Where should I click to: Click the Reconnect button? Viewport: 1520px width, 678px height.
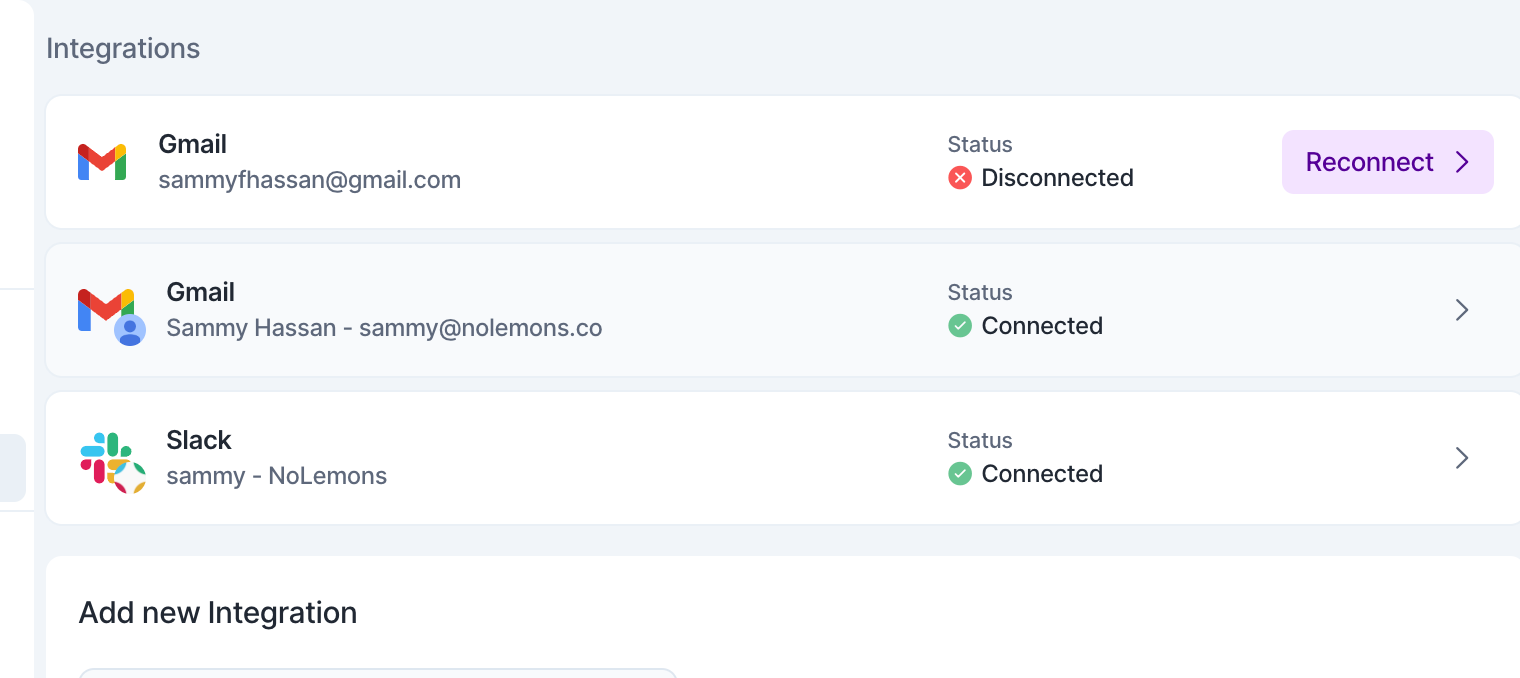(1388, 162)
